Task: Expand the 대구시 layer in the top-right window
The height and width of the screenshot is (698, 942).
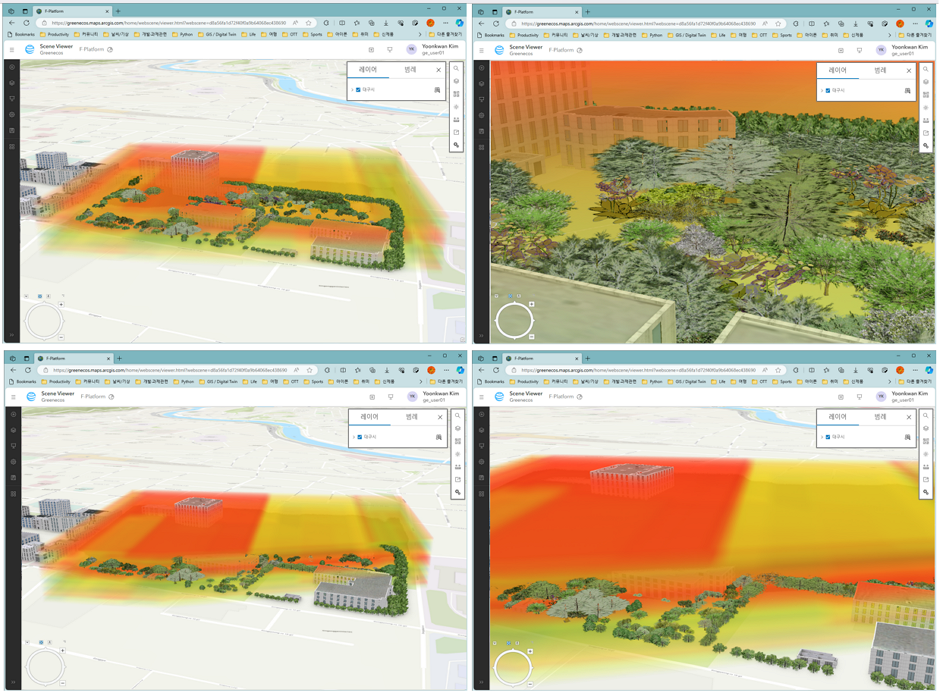Action: coord(822,90)
